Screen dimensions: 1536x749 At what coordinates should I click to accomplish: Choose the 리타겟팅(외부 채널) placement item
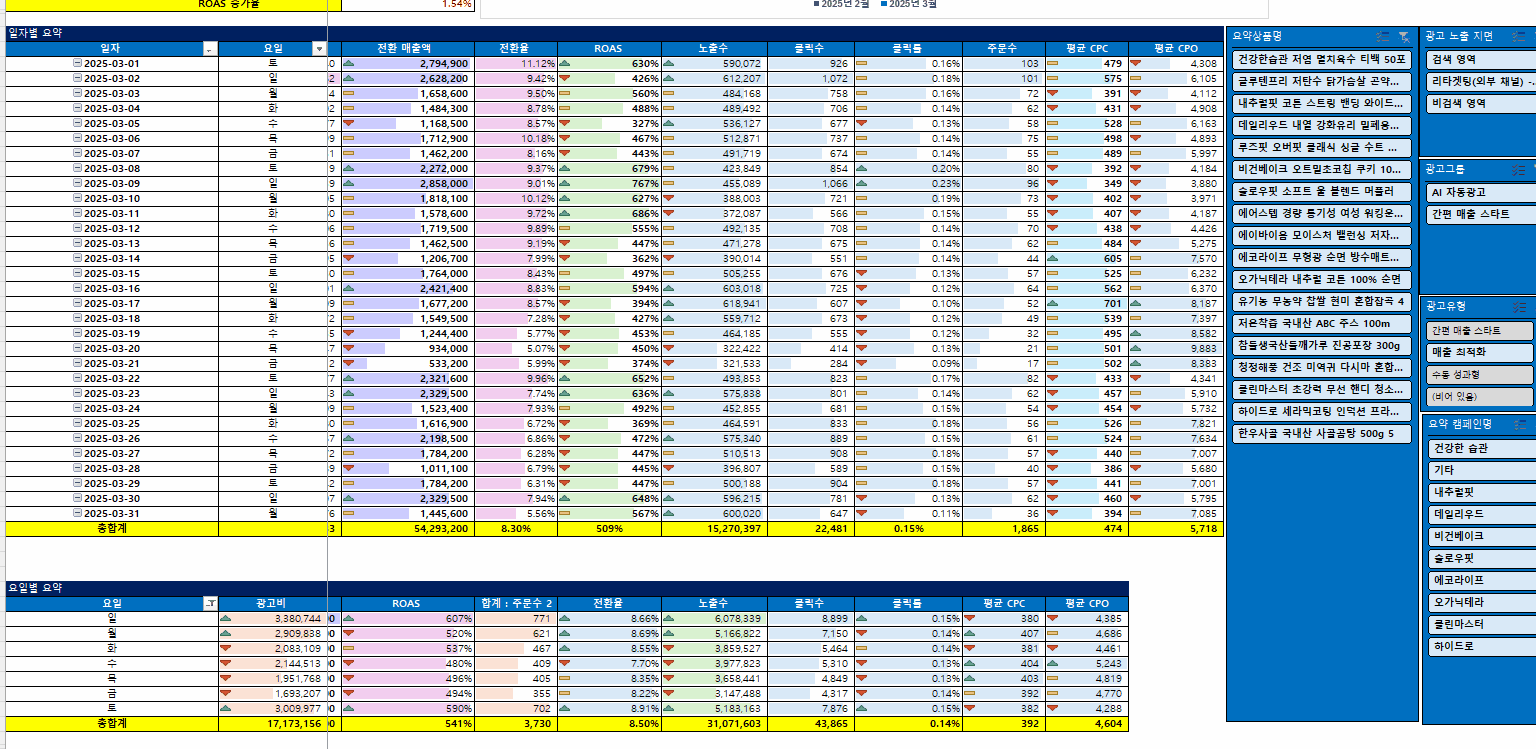pyautogui.click(x=1481, y=81)
